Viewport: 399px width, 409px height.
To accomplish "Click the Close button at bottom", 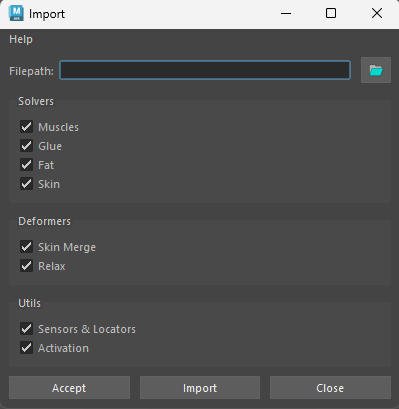I will point(330,388).
